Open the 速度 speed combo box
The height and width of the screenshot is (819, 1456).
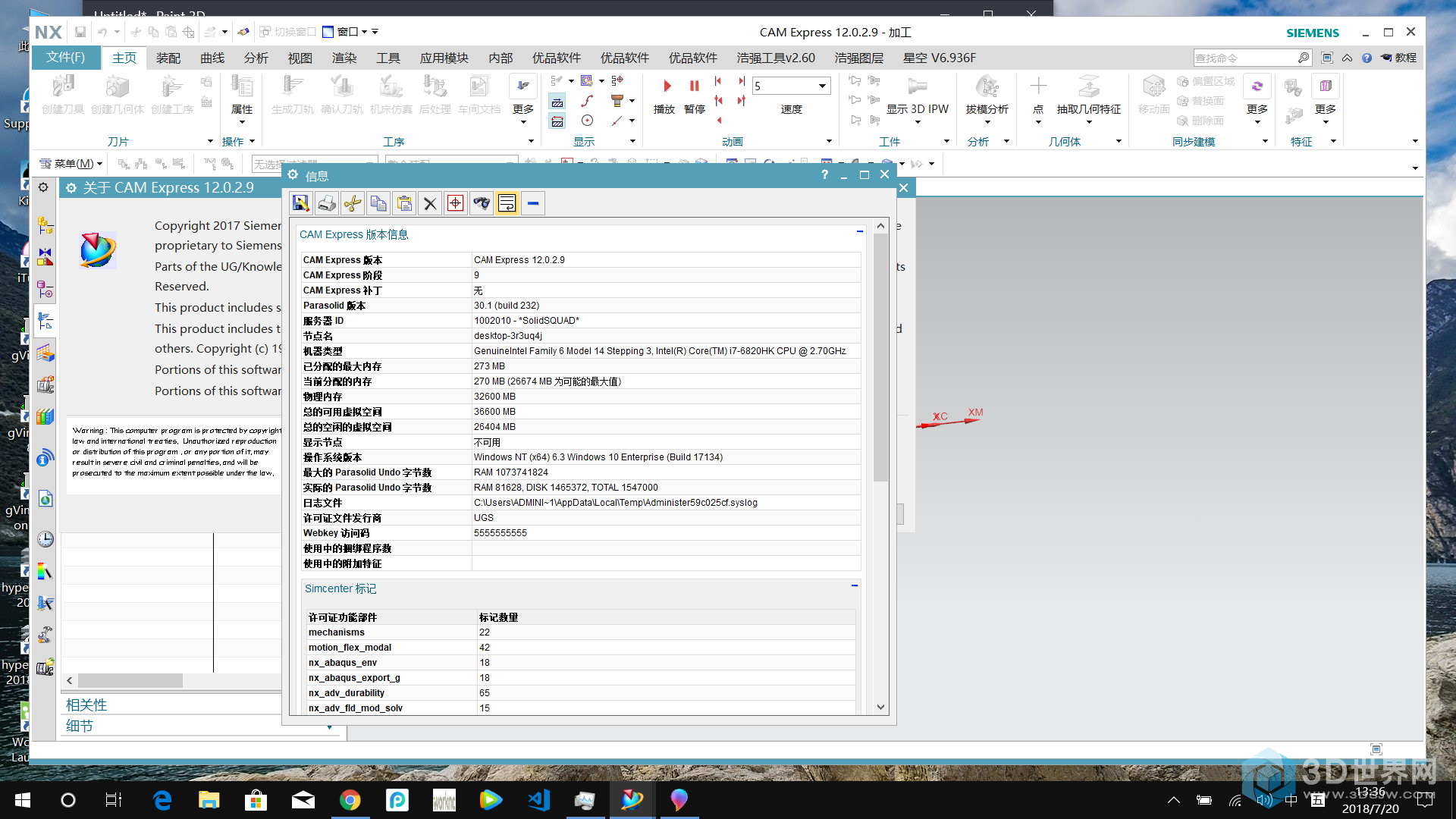coord(791,86)
